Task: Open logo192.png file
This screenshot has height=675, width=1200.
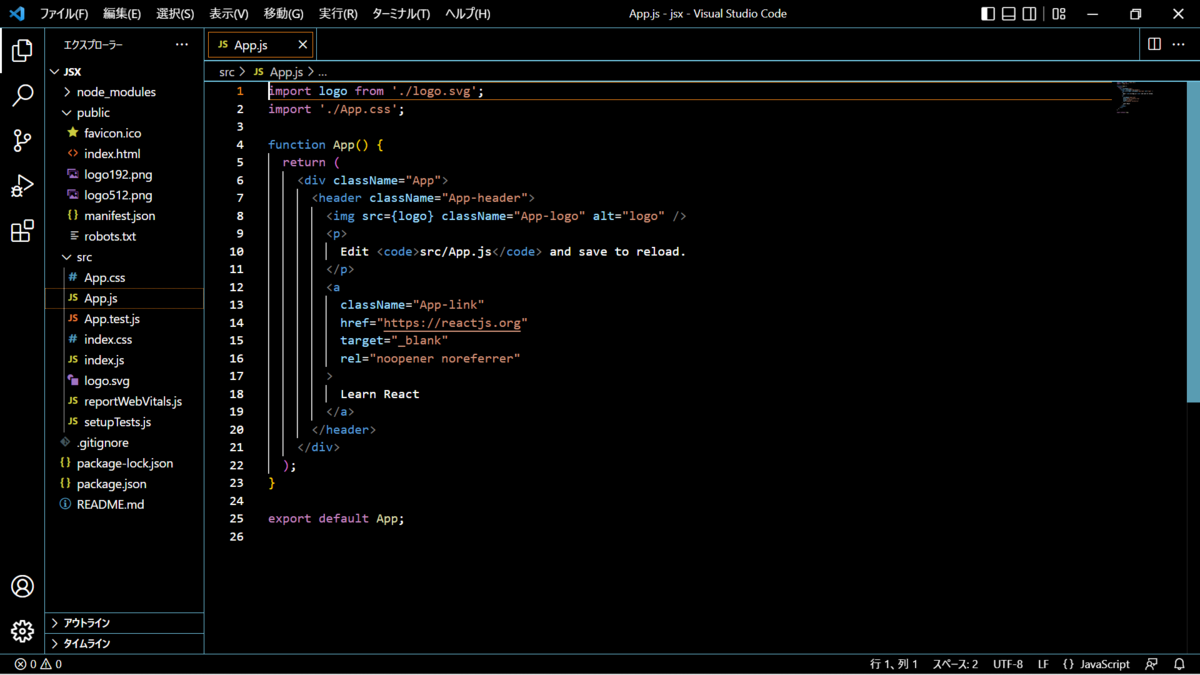Action: coord(125,175)
